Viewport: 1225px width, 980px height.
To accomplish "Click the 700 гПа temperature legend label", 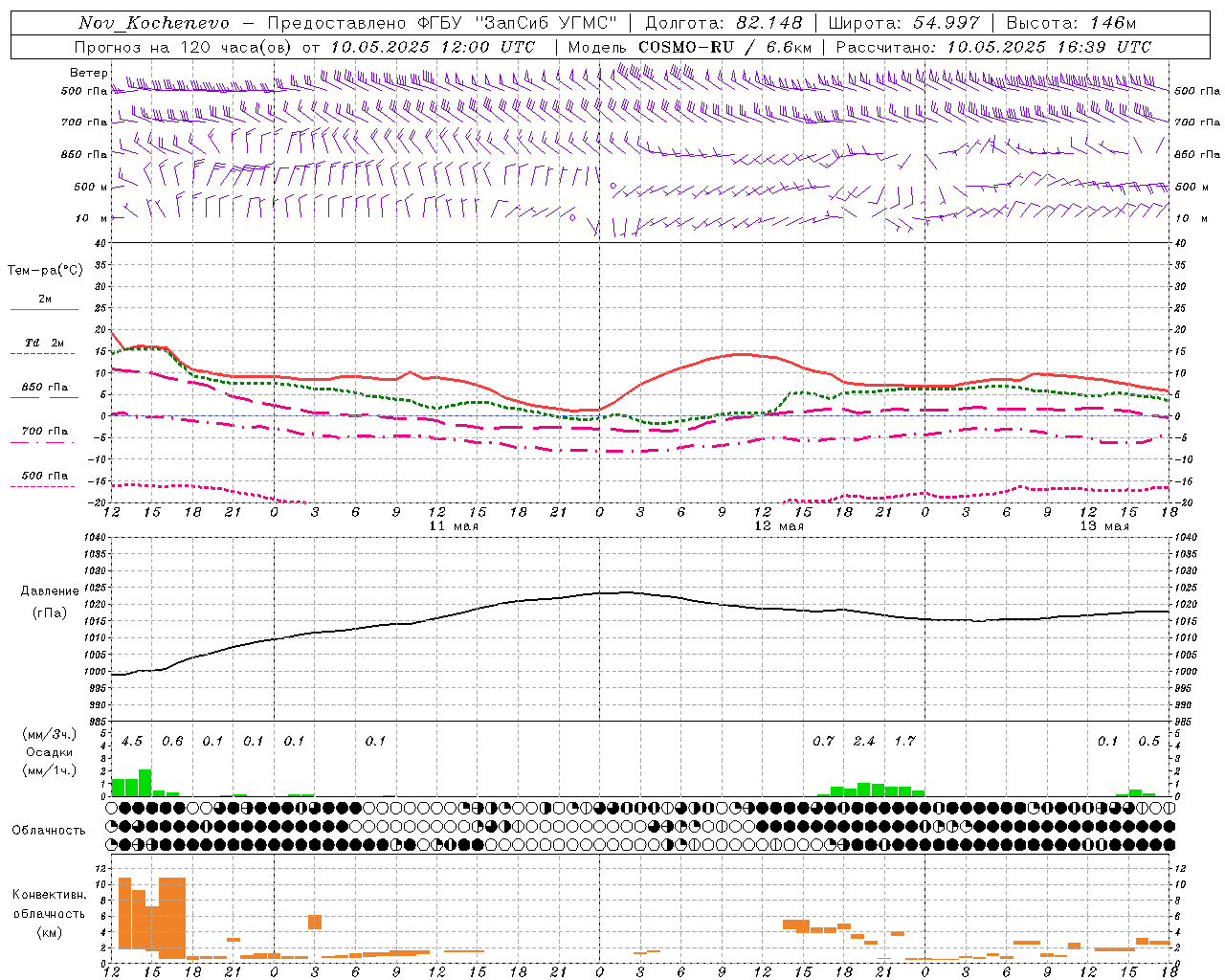I will [x=44, y=432].
